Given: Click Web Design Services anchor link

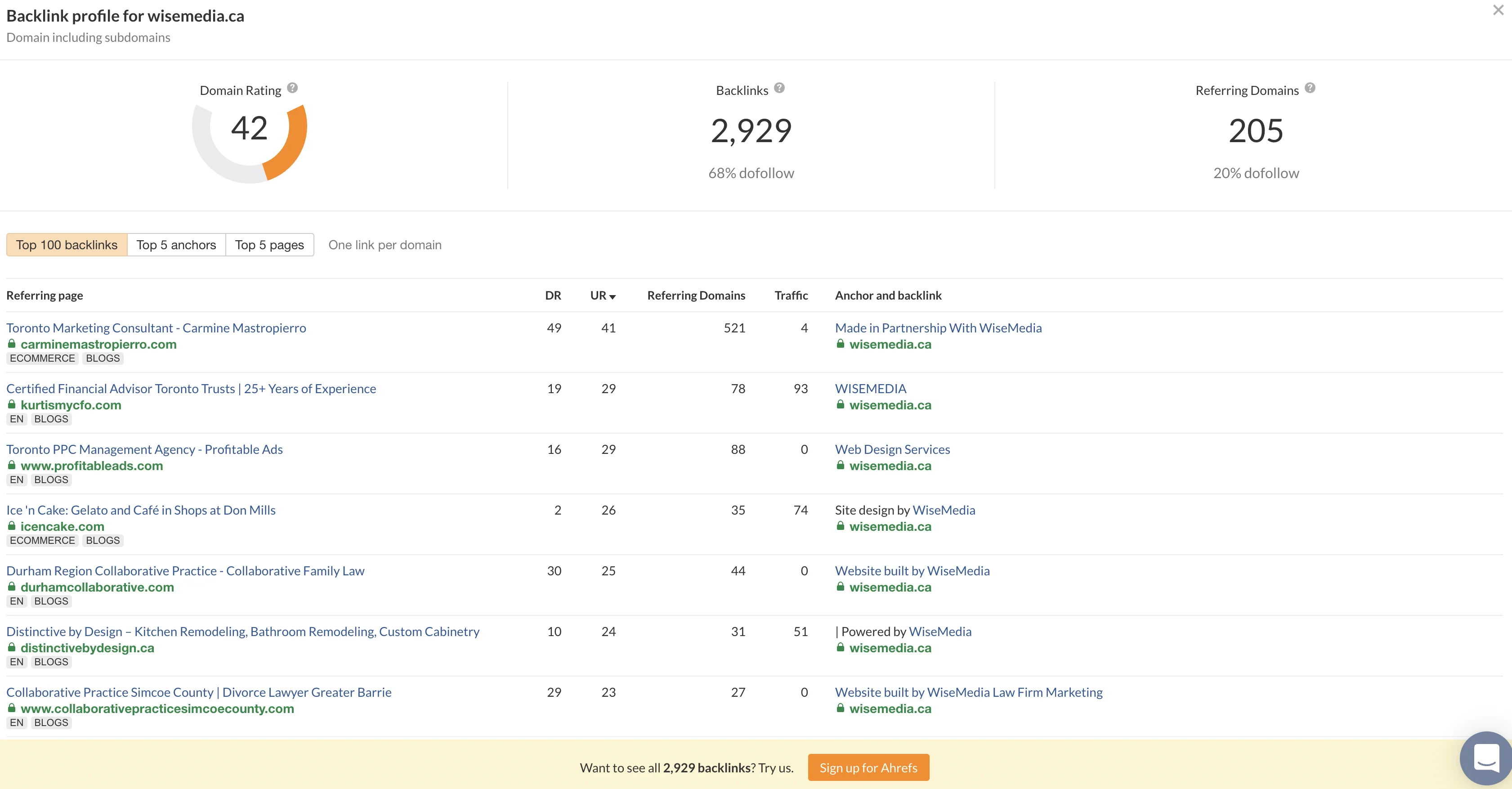Looking at the screenshot, I should point(892,449).
